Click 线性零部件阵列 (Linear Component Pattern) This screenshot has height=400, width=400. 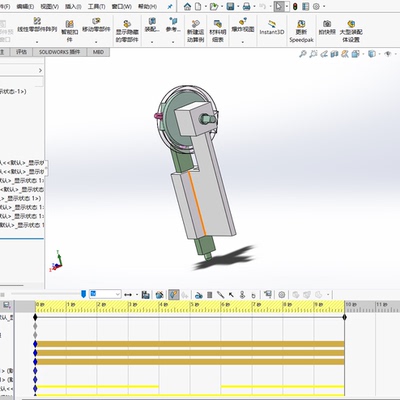tap(37, 25)
